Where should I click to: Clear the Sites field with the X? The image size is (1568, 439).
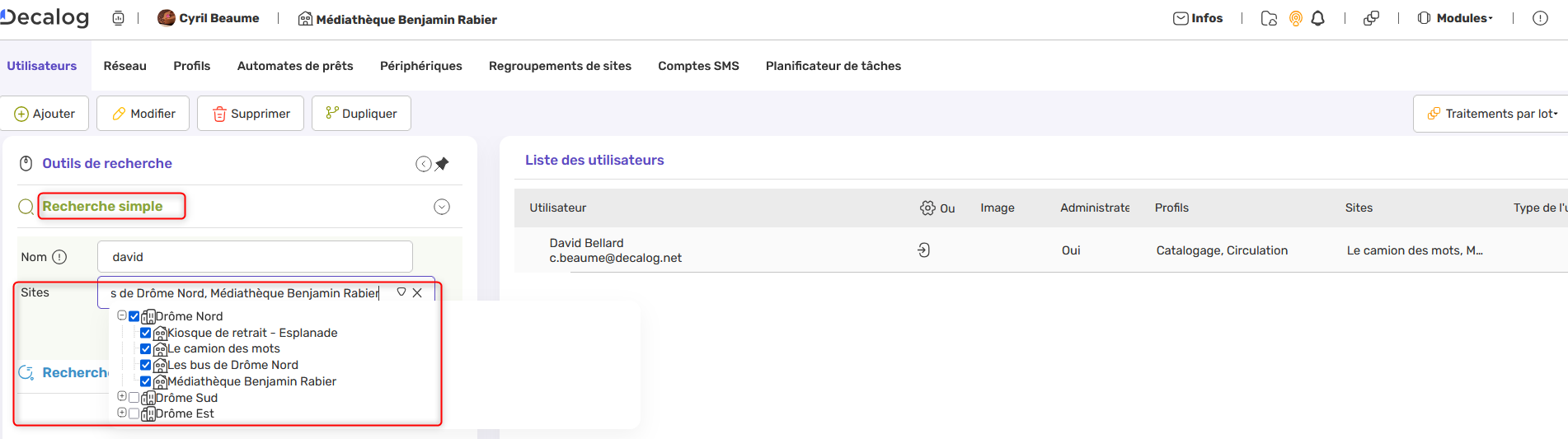pyautogui.click(x=417, y=292)
